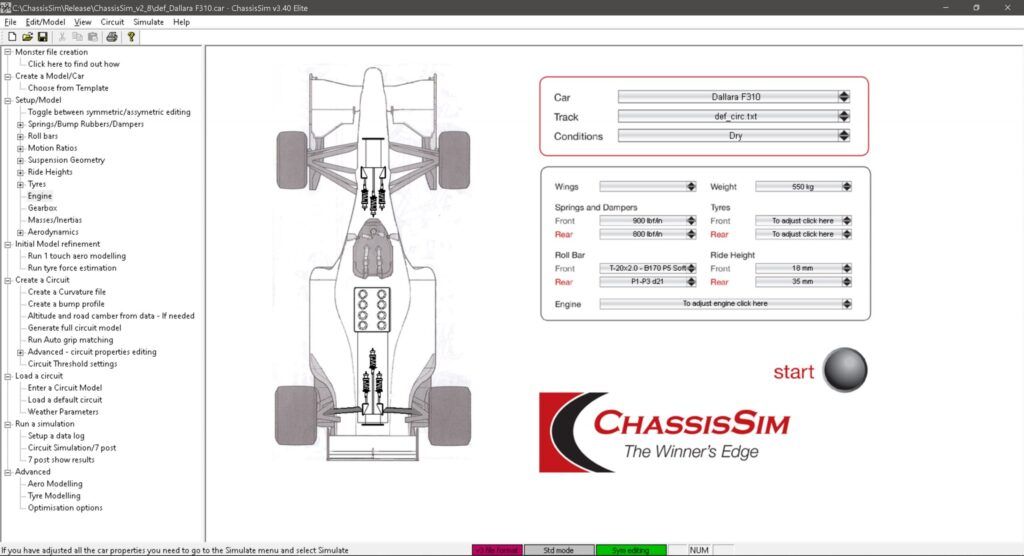Viewport: 1024px width, 556px height.
Task: Click the Save floppy disk icon
Action: coord(42,37)
